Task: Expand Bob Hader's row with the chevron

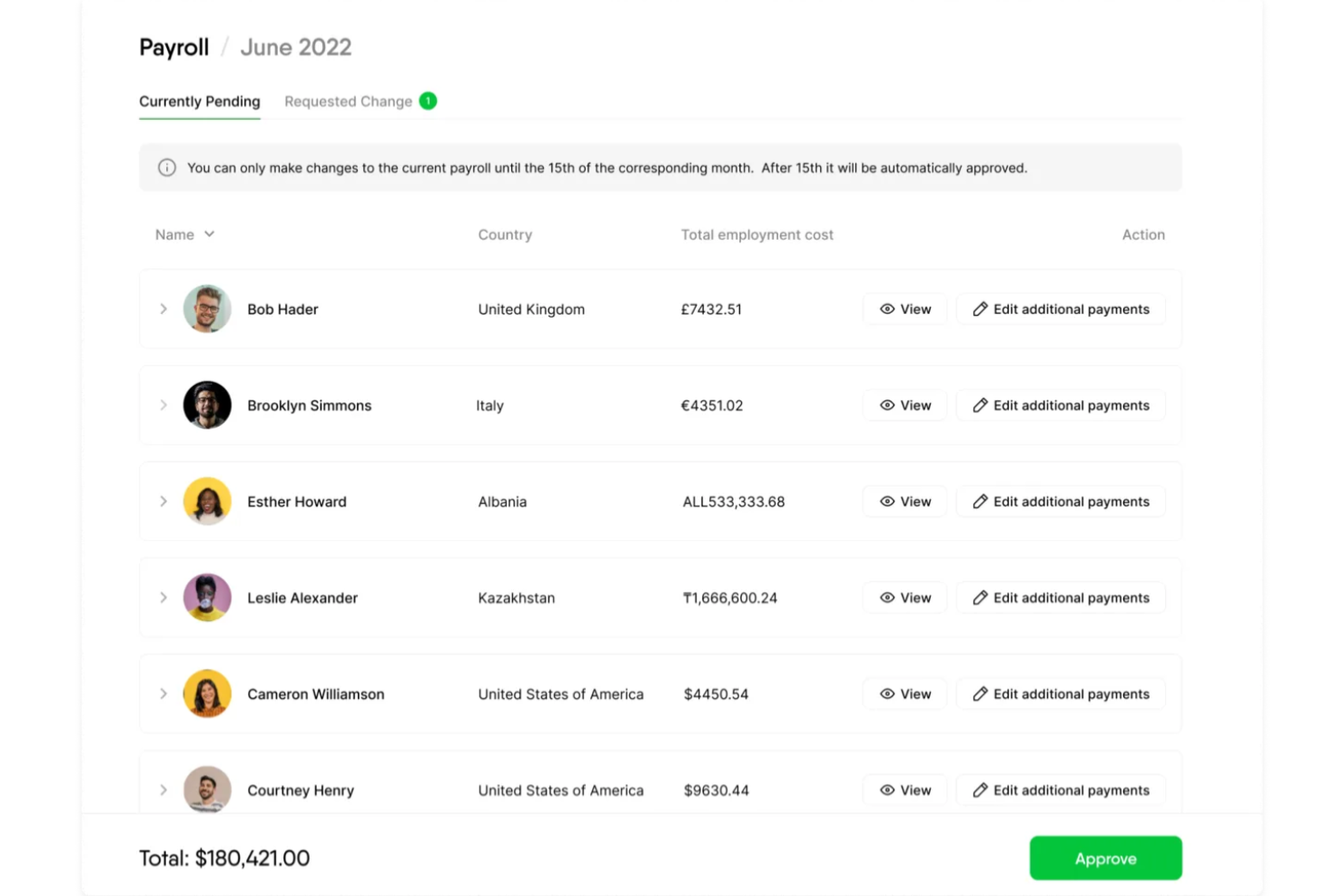Action: pyautogui.click(x=163, y=309)
